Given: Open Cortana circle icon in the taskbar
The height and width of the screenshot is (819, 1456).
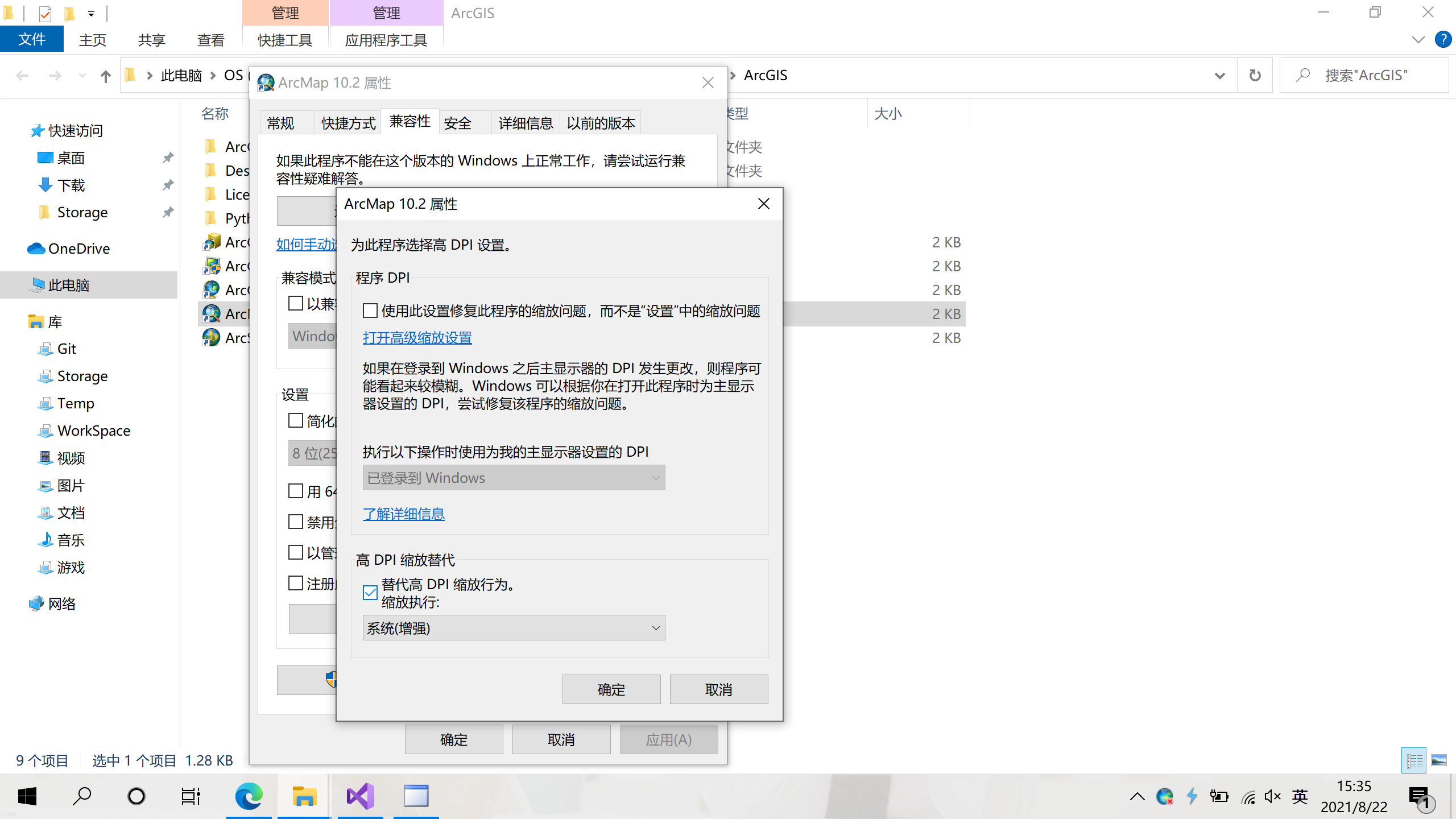Looking at the screenshot, I should point(136,796).
